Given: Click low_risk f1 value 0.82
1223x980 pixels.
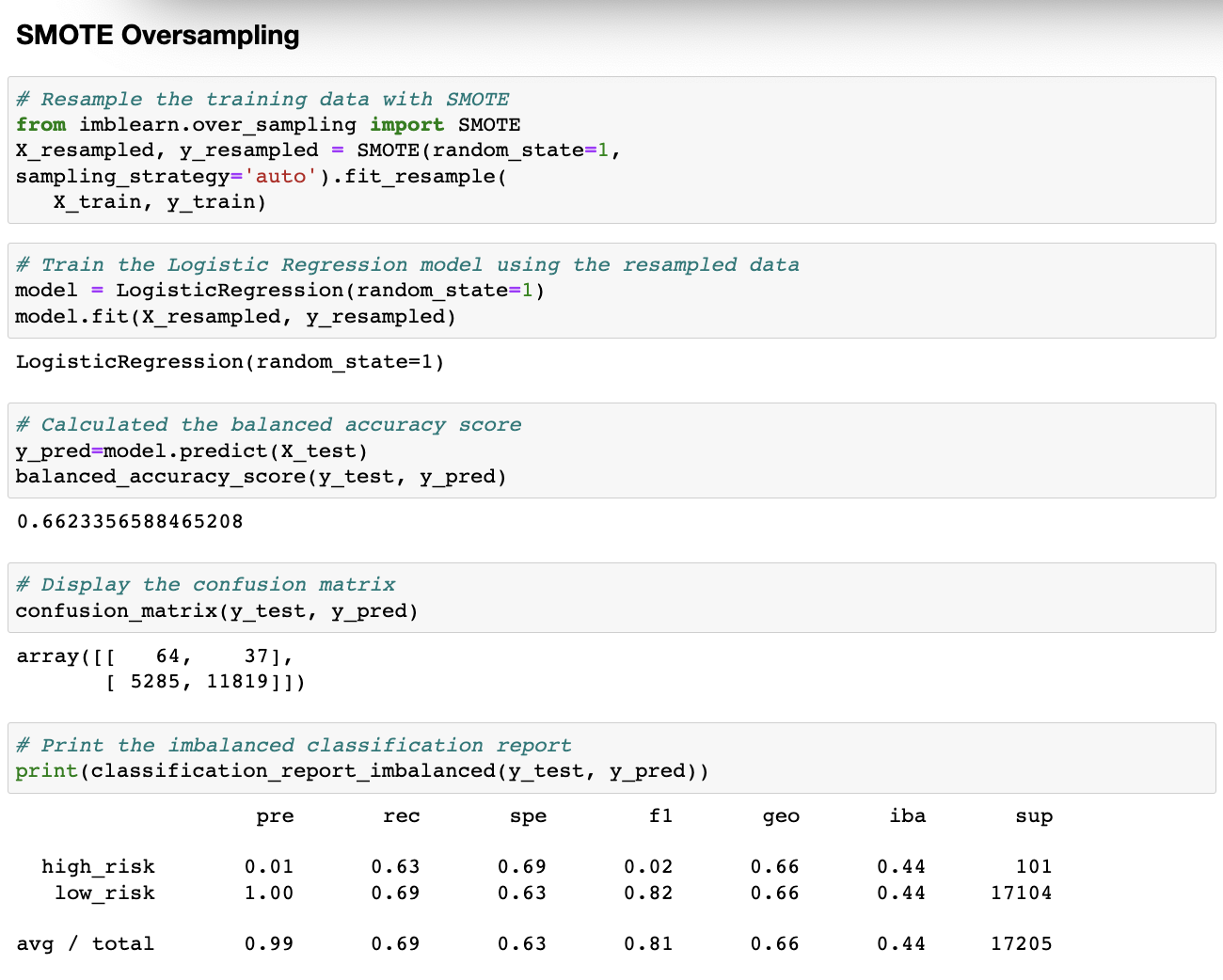Looking at the screenshot, I should [648, 893].
